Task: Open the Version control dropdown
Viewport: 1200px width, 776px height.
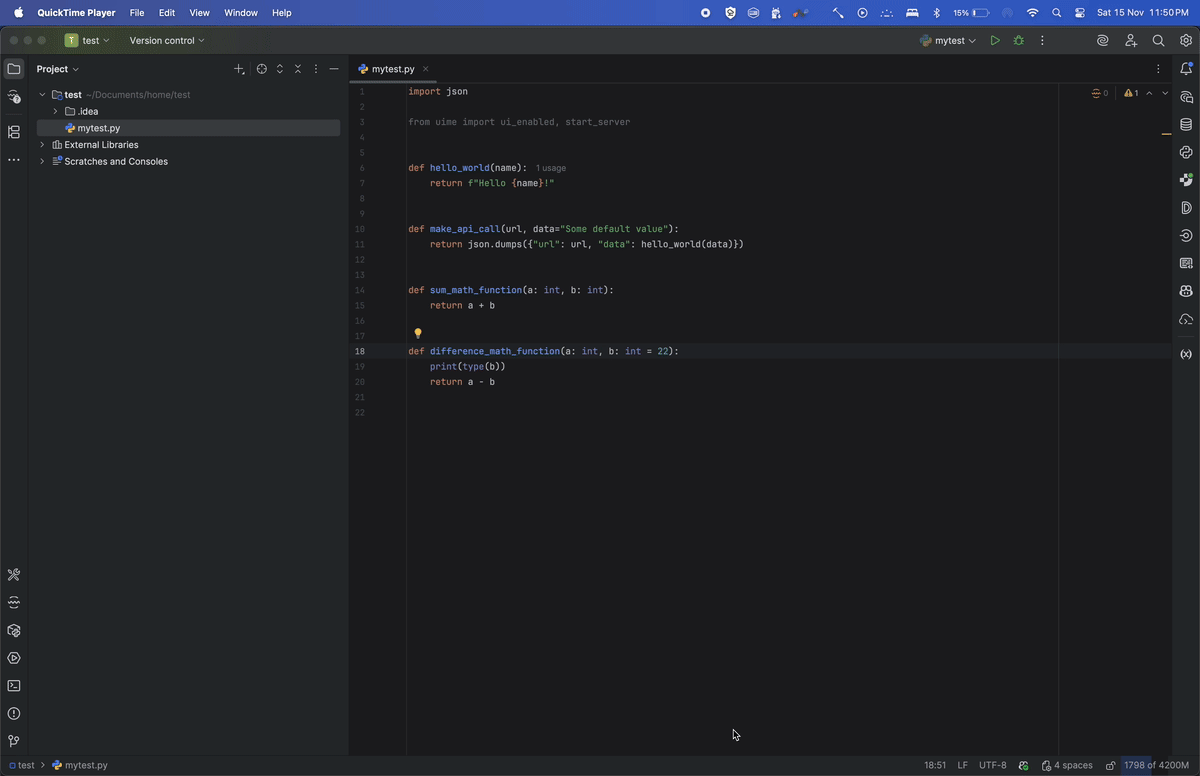Action: tap(166, 41)
